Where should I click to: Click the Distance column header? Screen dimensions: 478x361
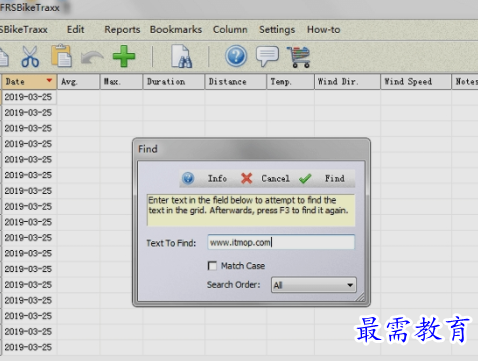236,82
